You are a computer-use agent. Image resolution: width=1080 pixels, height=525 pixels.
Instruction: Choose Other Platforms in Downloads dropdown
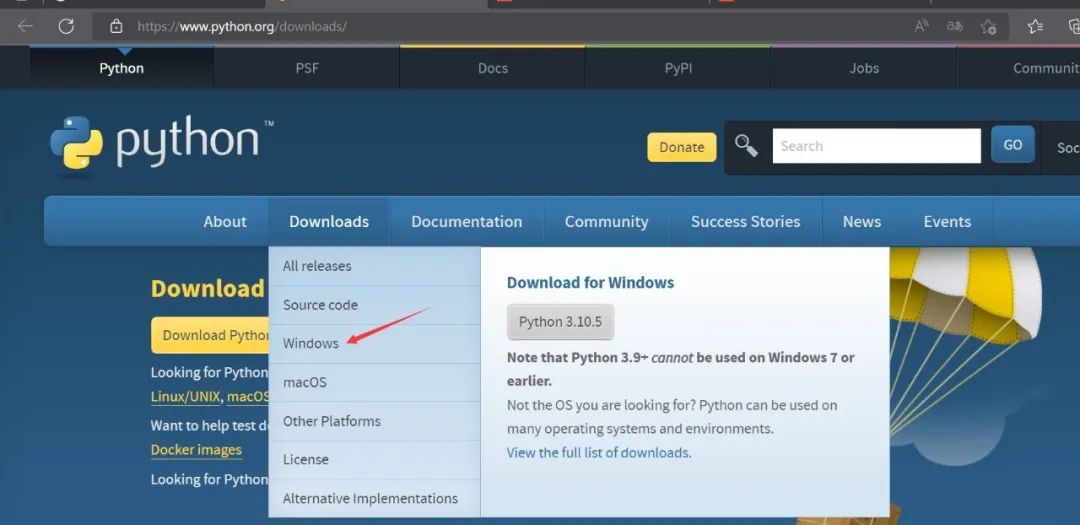click(374, 421)
